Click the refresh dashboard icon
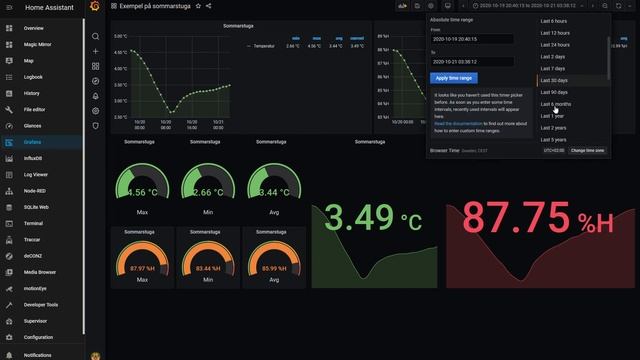The width and height of the screenshot is (640, 360). 619,6
